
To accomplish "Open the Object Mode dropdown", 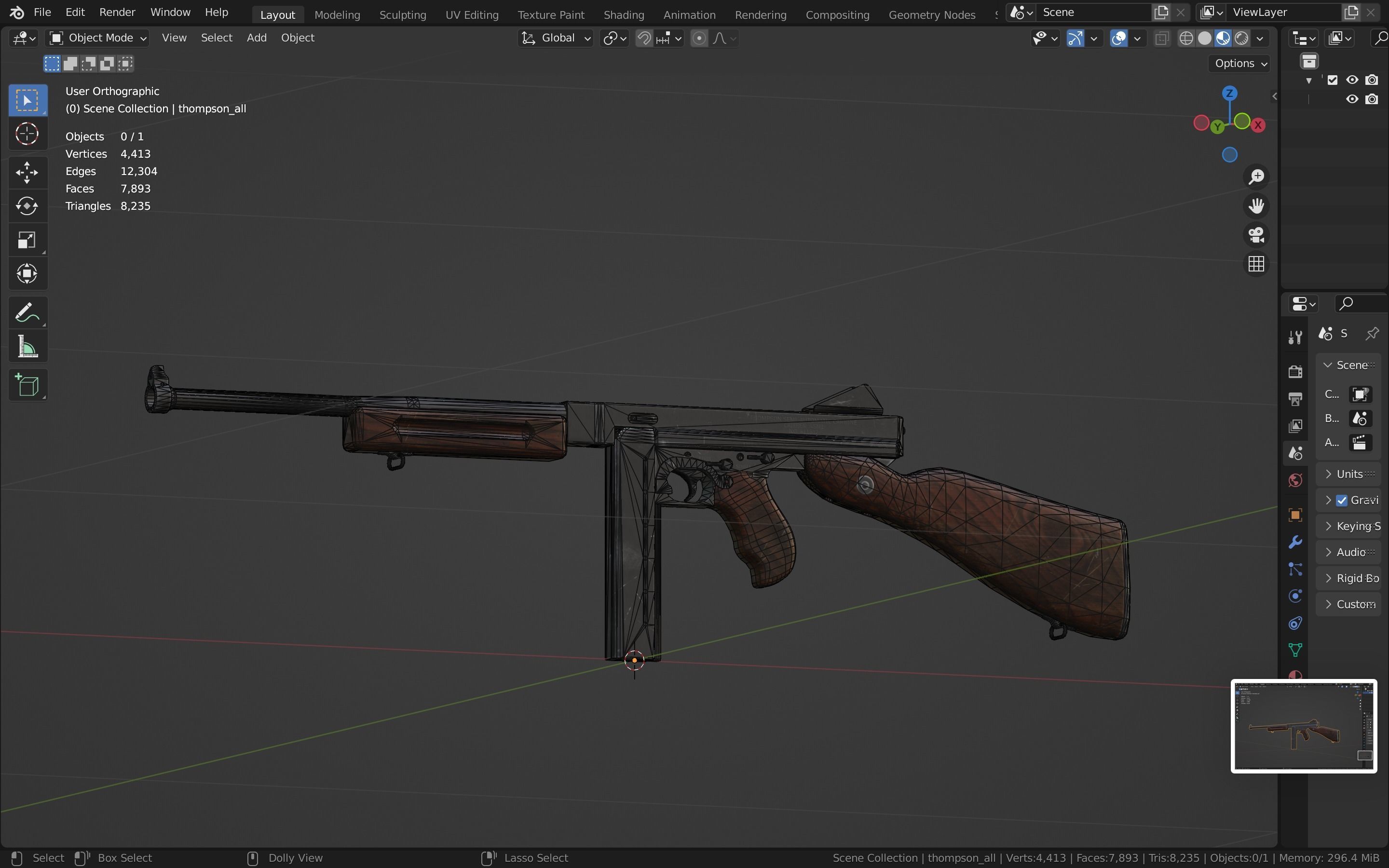I will (x=97, y=38).
